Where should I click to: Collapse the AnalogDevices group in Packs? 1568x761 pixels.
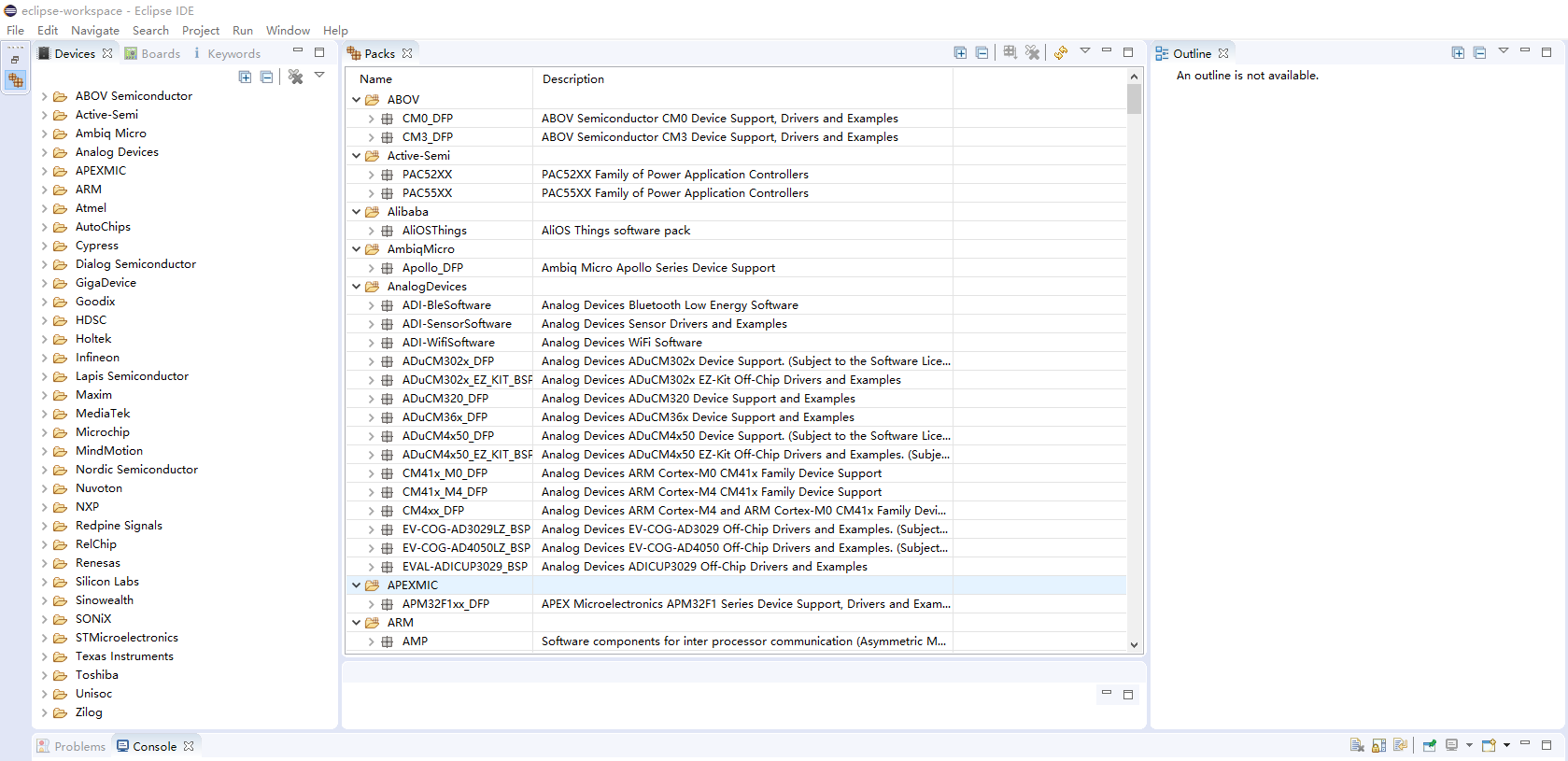356,286
